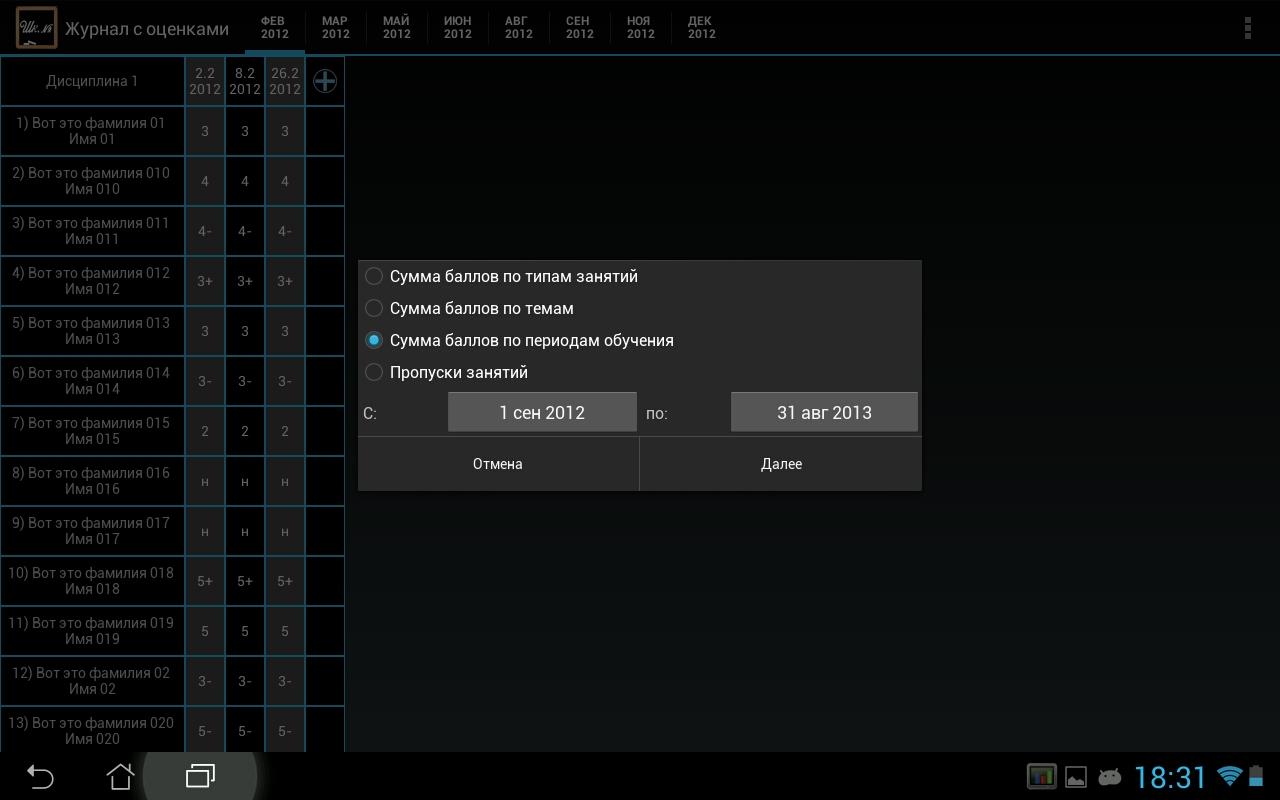Open Recent apps from the navigation bar
The width and height of the screenshot is (1280, 800).
199,776
